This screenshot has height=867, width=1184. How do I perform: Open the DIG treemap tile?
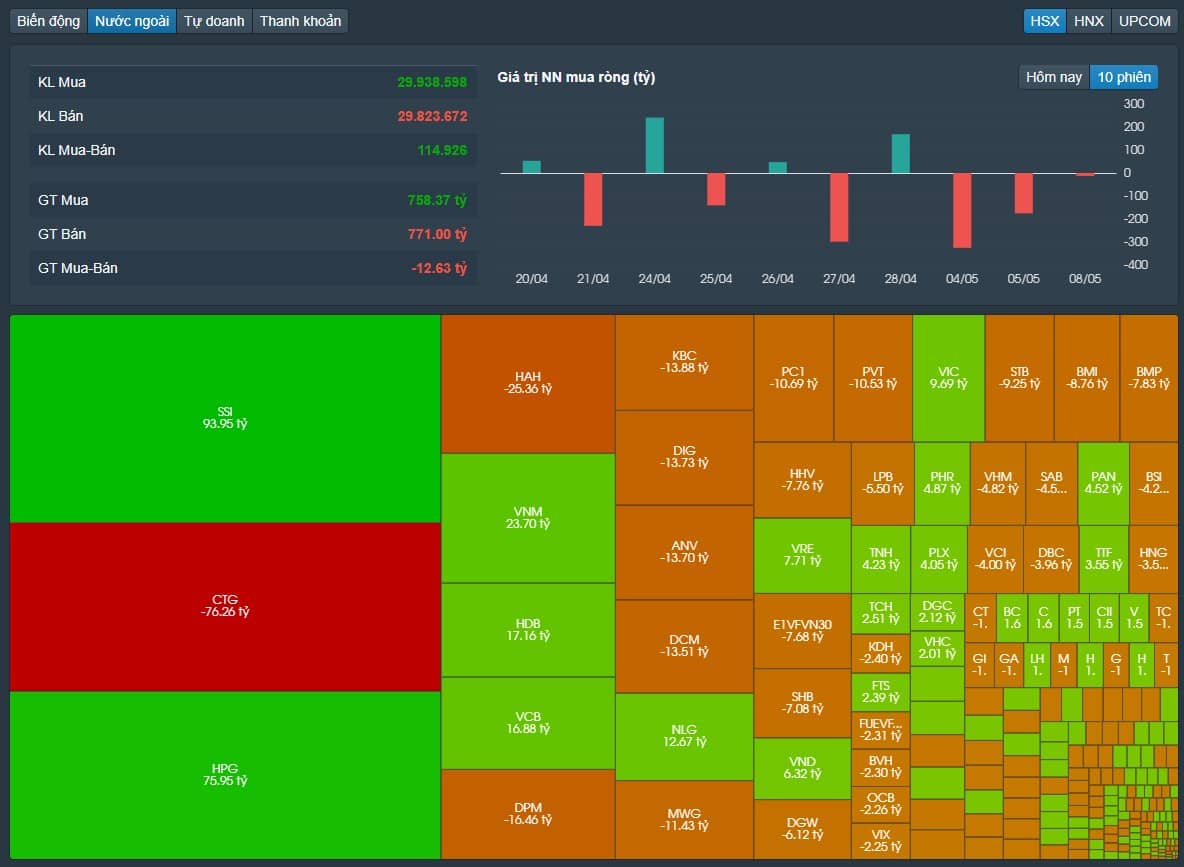click(x=684, y=458)
